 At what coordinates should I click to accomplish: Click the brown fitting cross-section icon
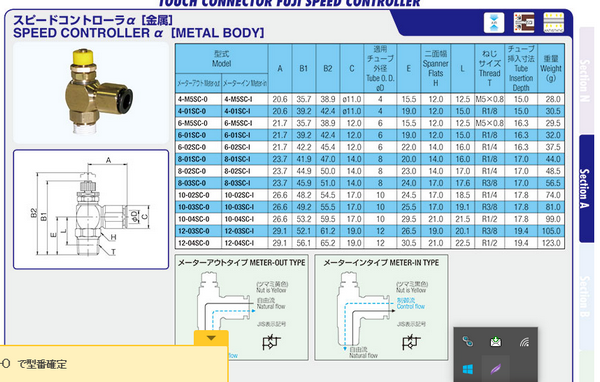click(524, 23)
